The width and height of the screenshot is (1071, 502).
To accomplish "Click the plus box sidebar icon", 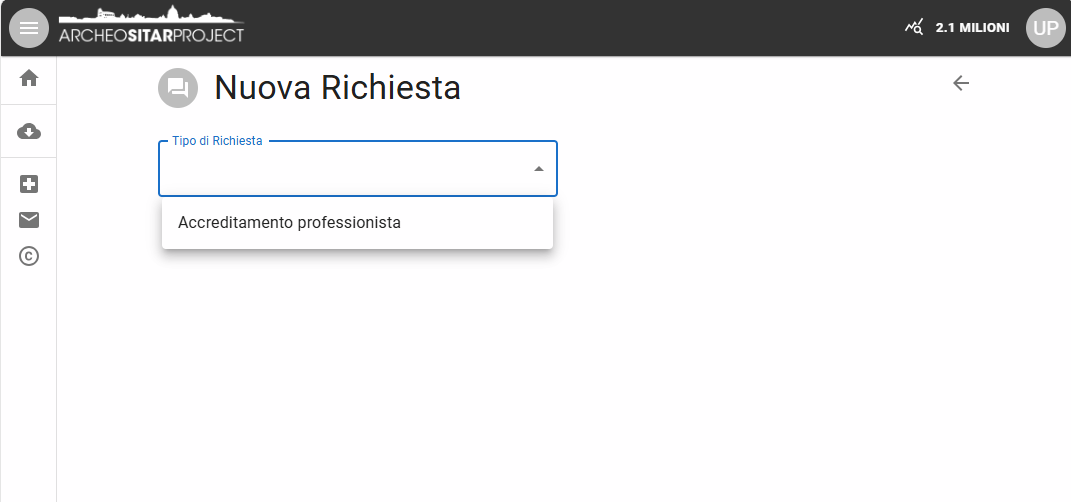I will pos(29,184).
